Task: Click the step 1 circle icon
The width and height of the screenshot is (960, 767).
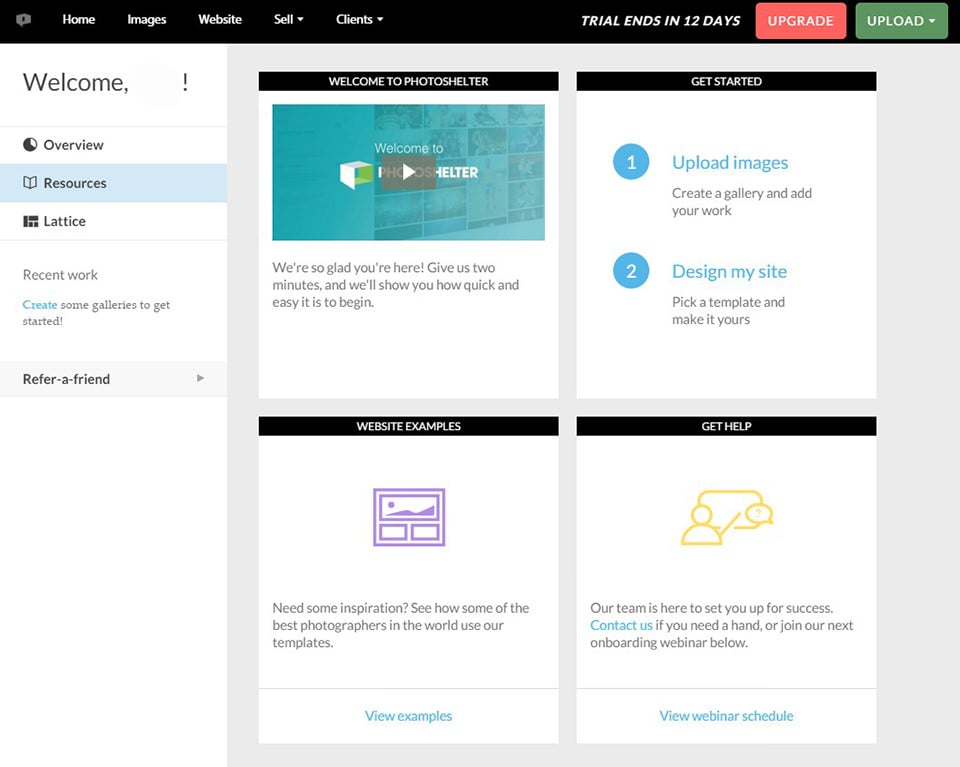Action: point(631,162)
